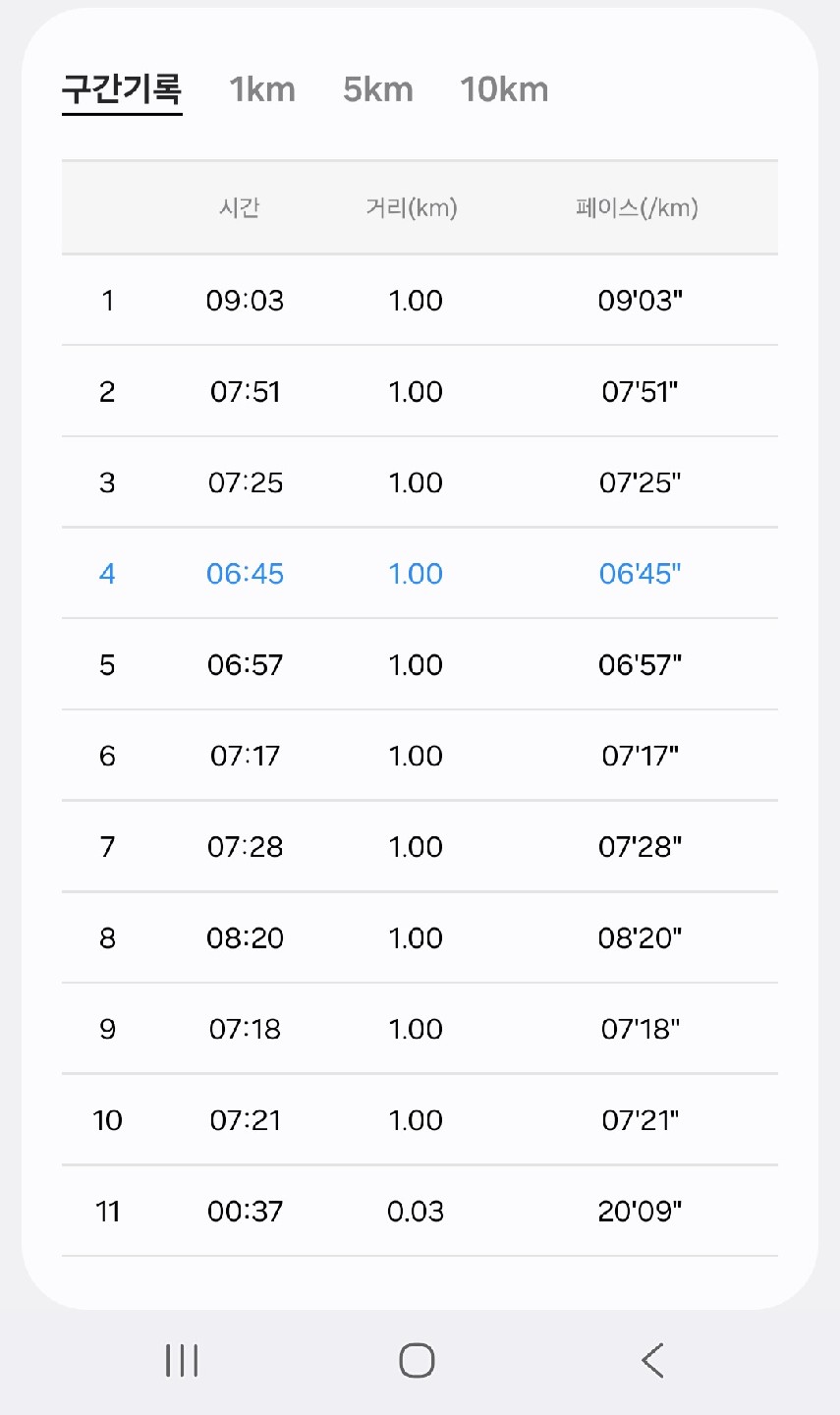Tap the 시간 column header
840x1415 pixels.
pos(240,207)
